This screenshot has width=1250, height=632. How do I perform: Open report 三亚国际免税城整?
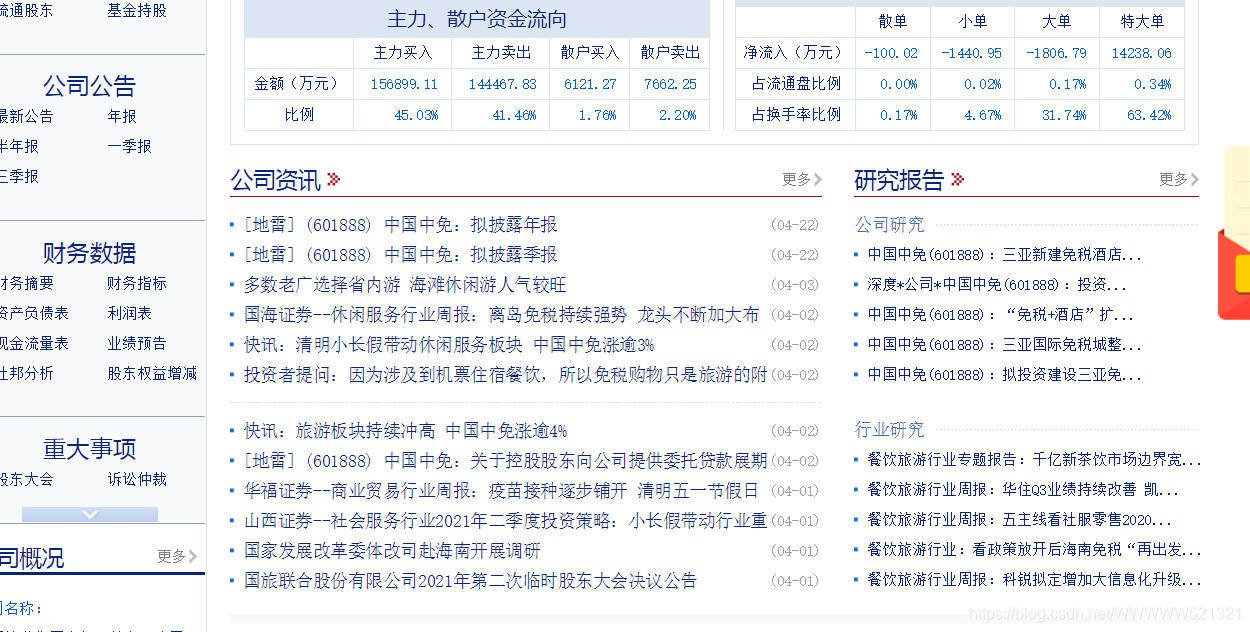(x=1004, y=345)
